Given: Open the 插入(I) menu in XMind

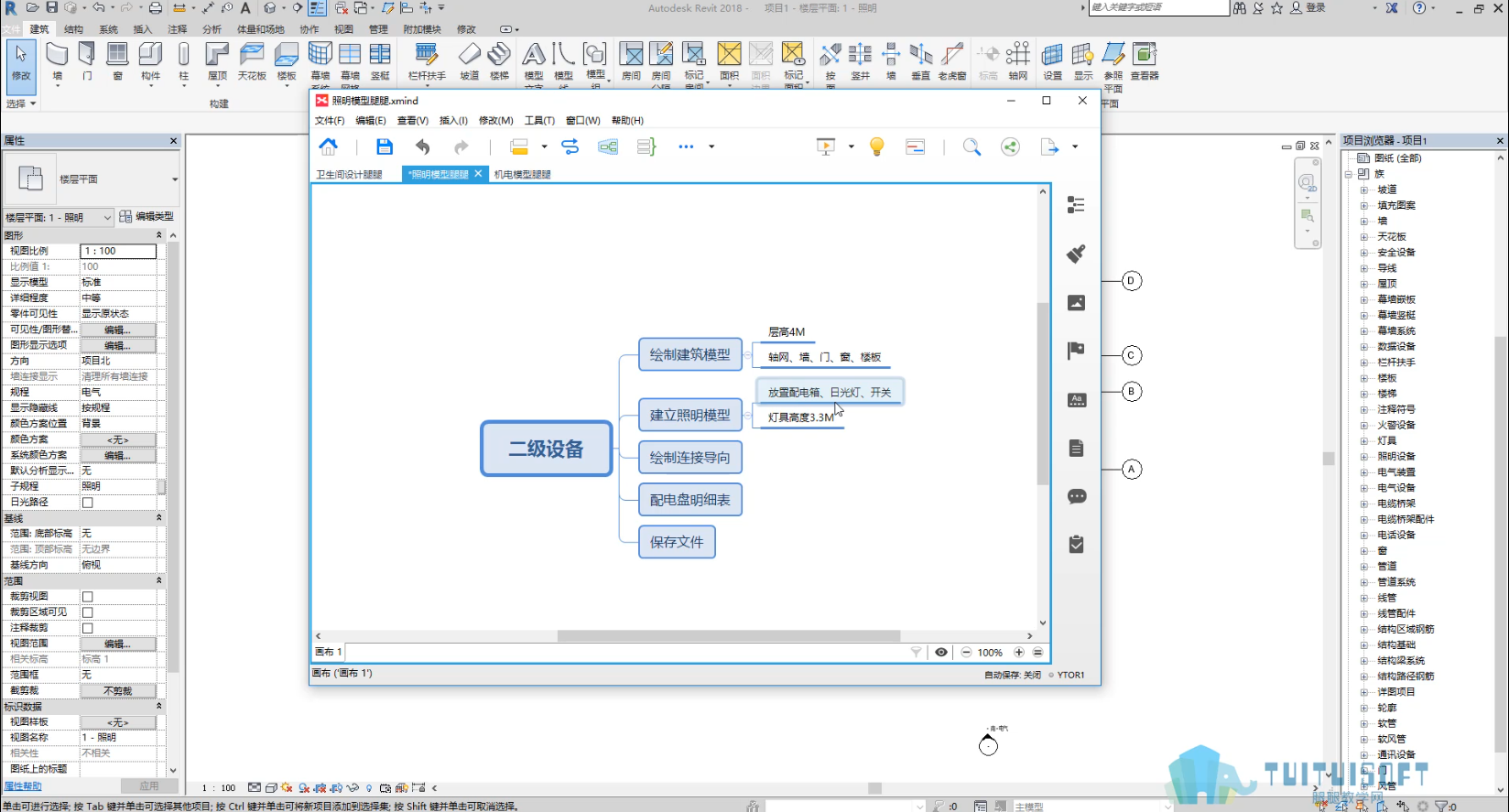Looking at the screenshot, I should coord(453,120).
